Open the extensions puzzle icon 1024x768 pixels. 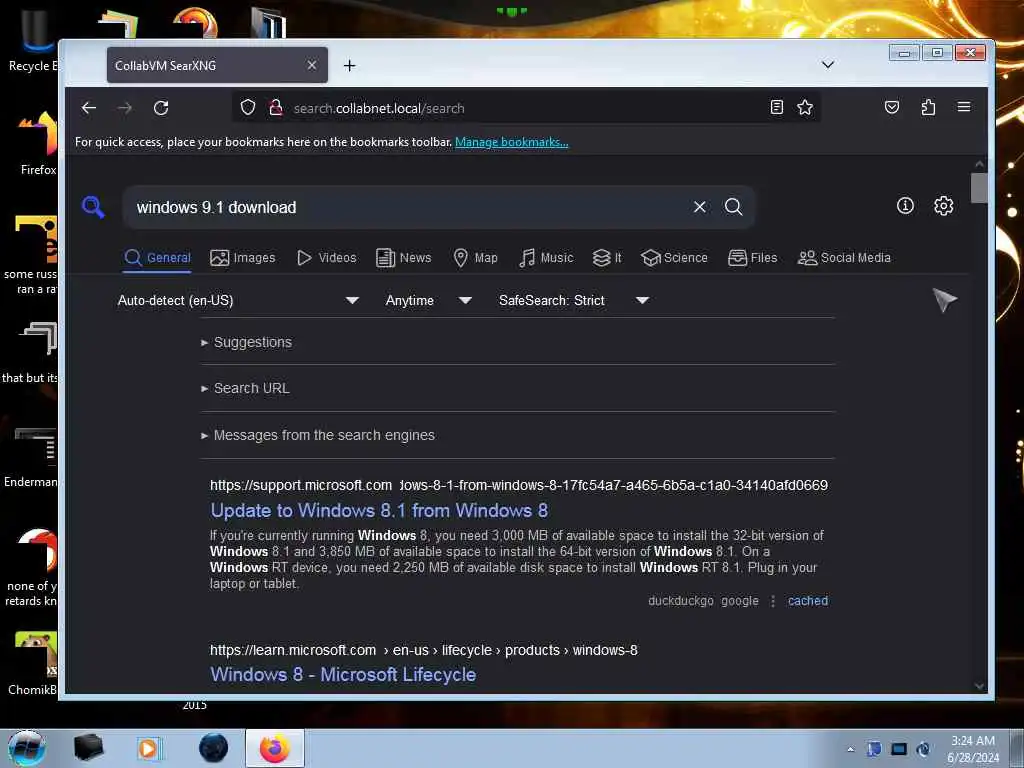[x=928, y=107]
